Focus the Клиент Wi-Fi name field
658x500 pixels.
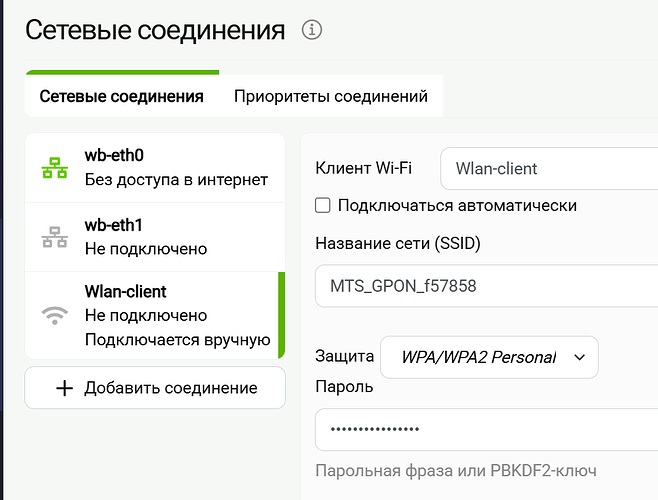click(549, 168)
